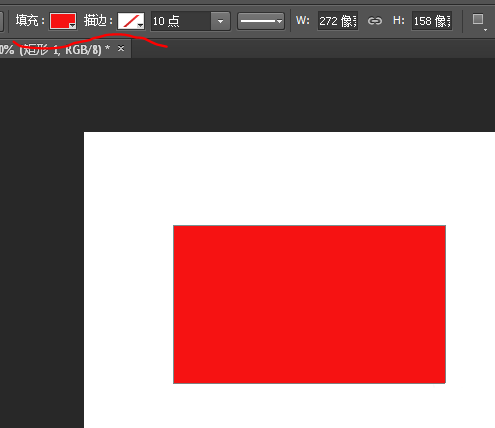Click the link width and height icon
Viewport: 495px width, 428px height.
click(375, 21)
